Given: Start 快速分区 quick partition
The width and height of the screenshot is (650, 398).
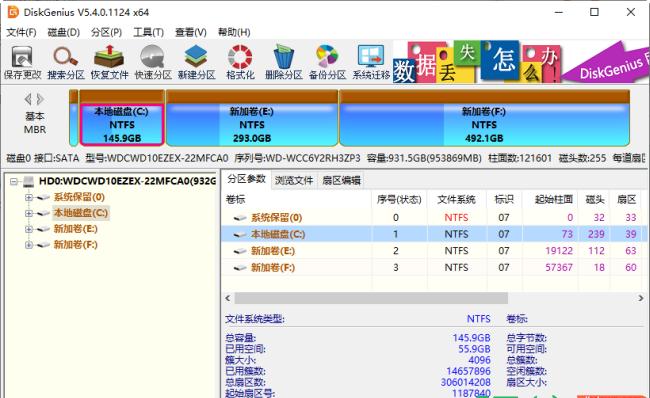Looking at the screenshot, I should tap(153, 63).
